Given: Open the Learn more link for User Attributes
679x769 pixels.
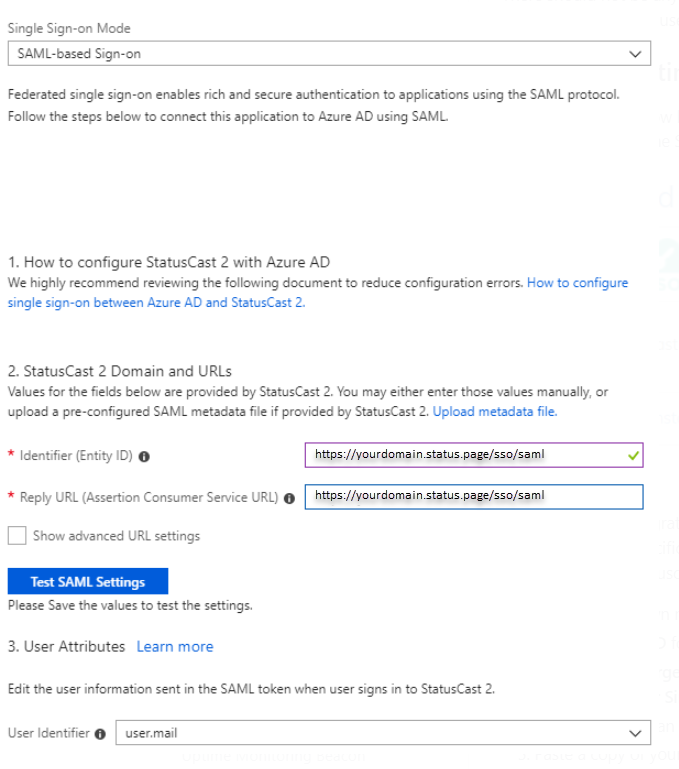Looking at the screenshot, I should pos(175,647).
